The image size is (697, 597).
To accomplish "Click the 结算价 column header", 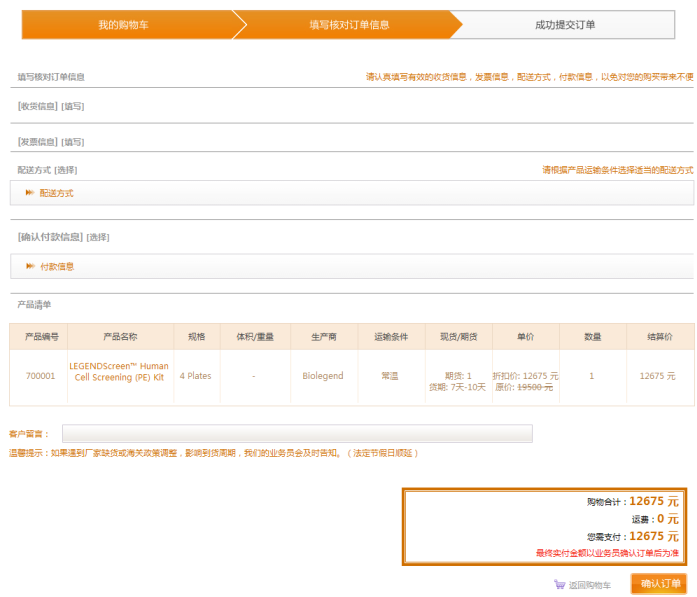I will coord(657,337).
